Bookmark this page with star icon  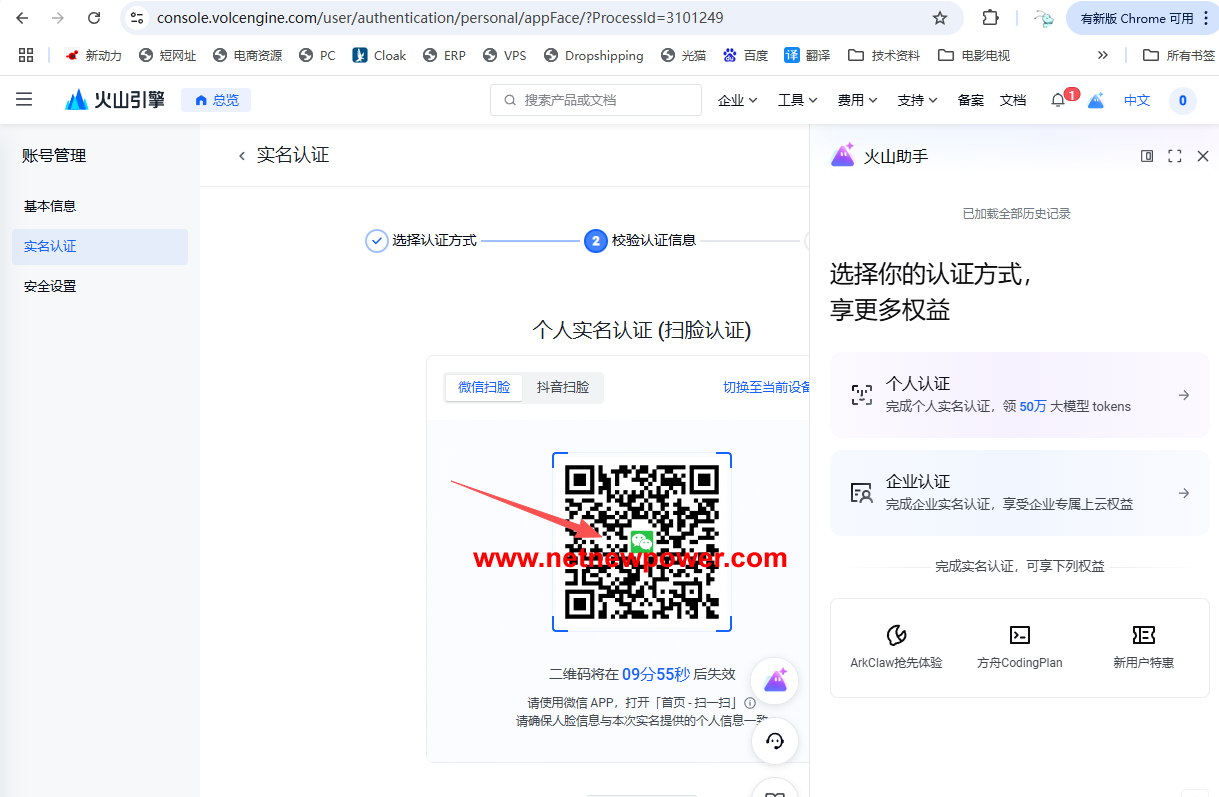pyautogui.click(x=939, y=18)
